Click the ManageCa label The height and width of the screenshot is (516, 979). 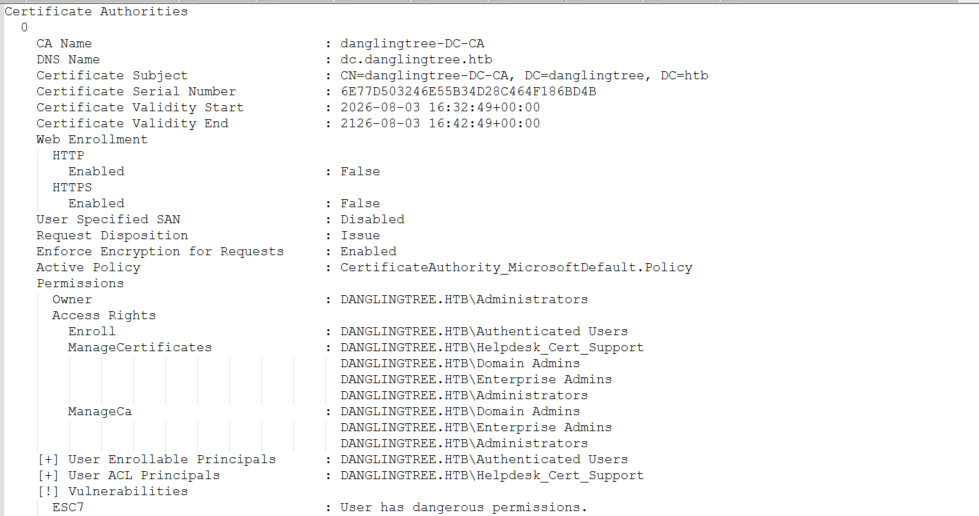pyautogui.click(x=100, y=411)
